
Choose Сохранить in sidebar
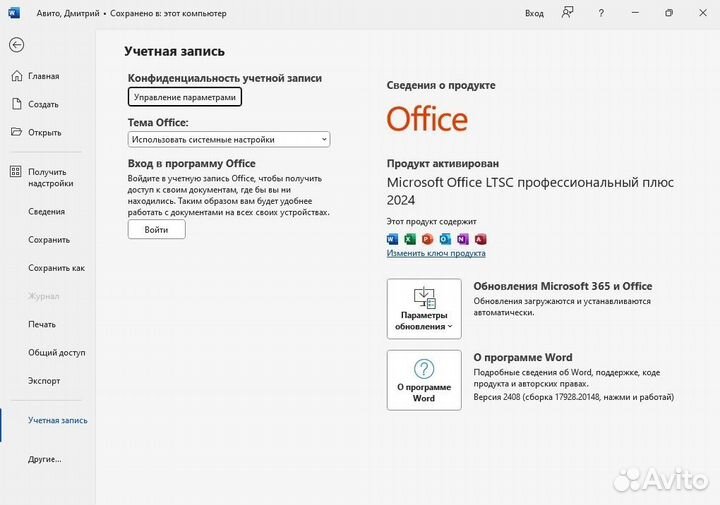(x=49, y=240)
